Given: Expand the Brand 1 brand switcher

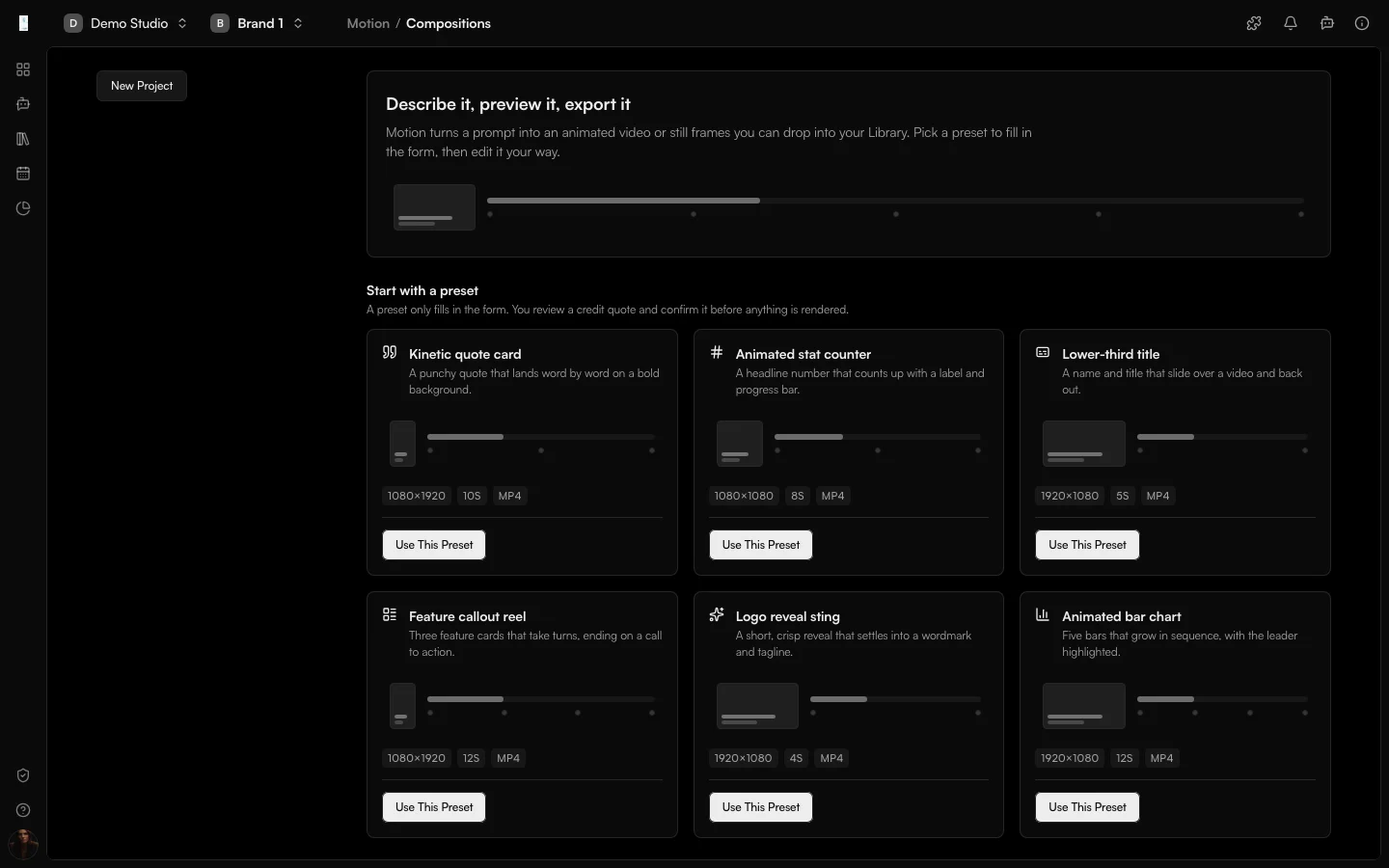Looking at the screenshot, I should pyautogui.click(x=257, y=23).
